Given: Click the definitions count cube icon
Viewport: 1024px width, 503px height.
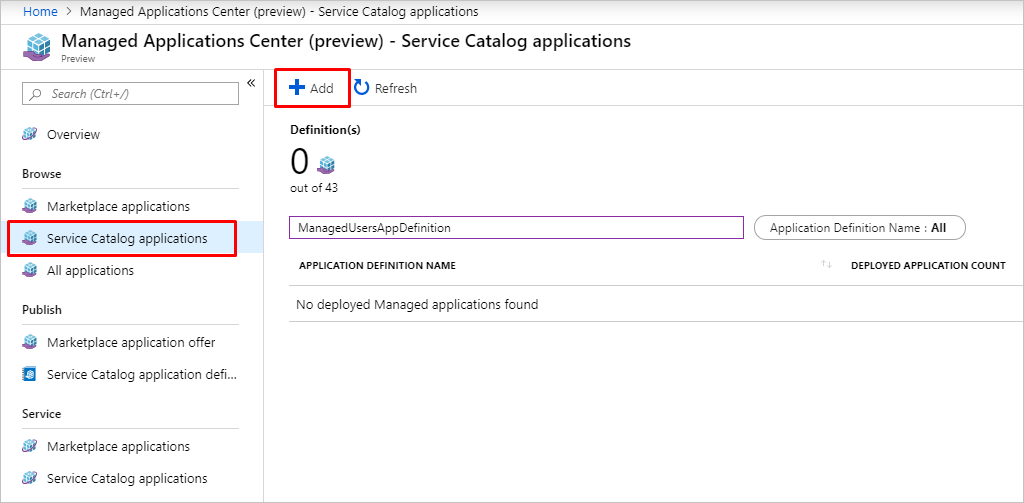Looking at the screenshot, I should click(326, 165).
